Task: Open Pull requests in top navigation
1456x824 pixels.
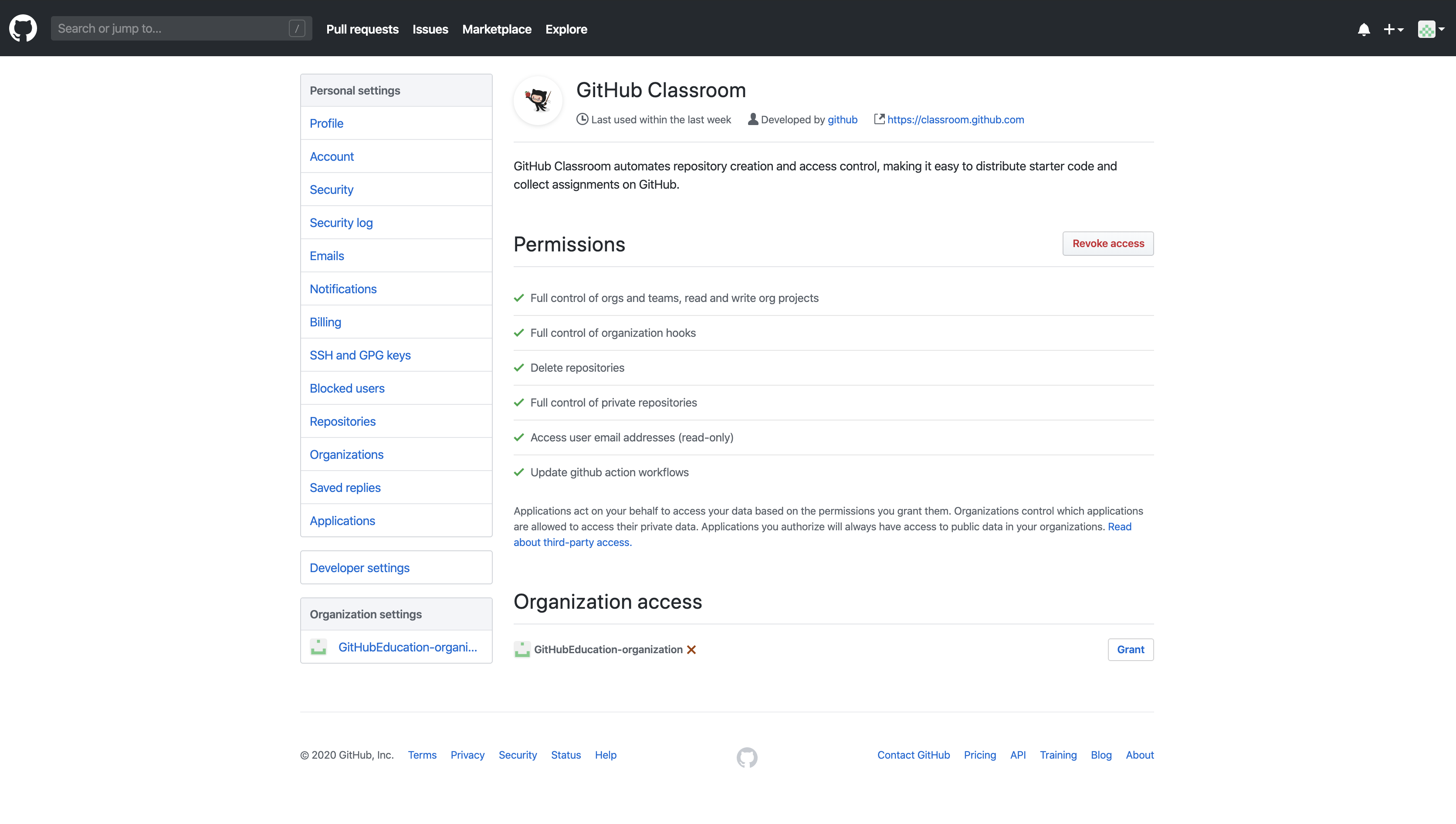Action: [x=362, y=30]
